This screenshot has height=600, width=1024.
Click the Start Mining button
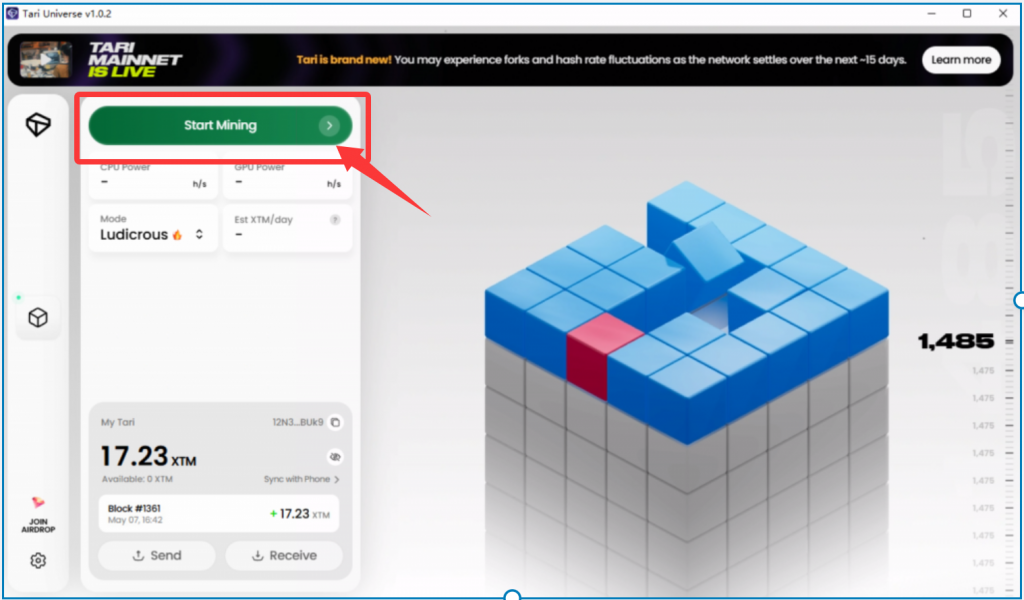tap(220, 125)
